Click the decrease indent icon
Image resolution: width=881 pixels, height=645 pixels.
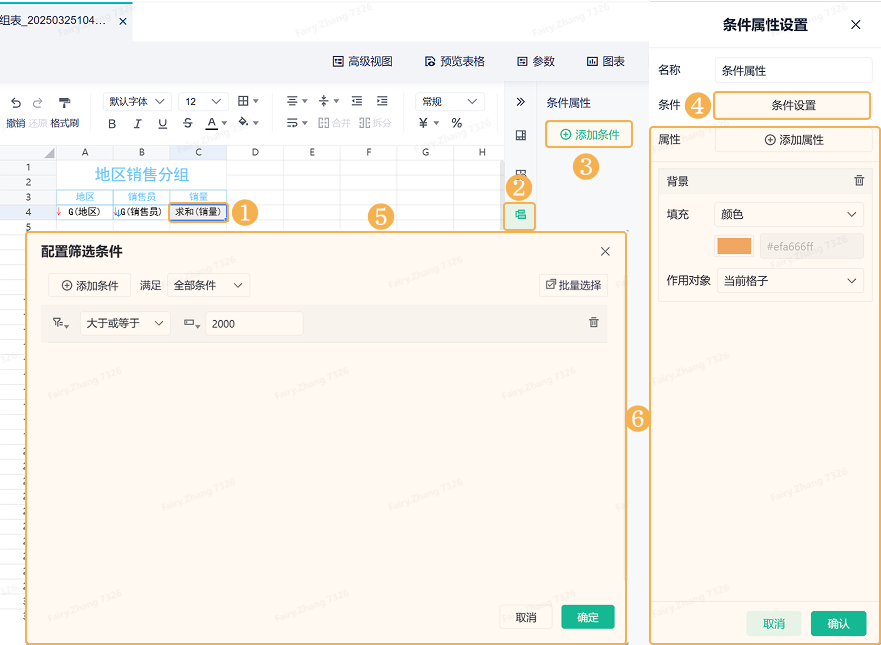pos(357,101)
